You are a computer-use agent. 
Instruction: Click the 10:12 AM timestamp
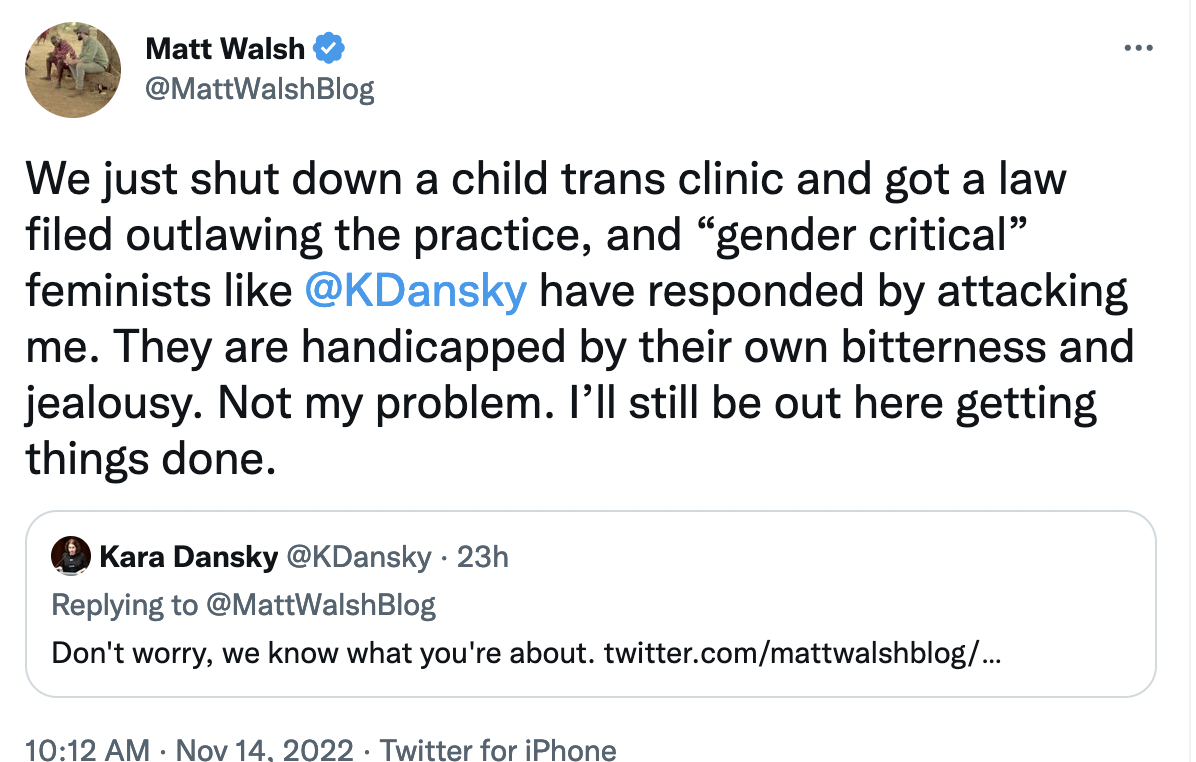pos(88,749)
